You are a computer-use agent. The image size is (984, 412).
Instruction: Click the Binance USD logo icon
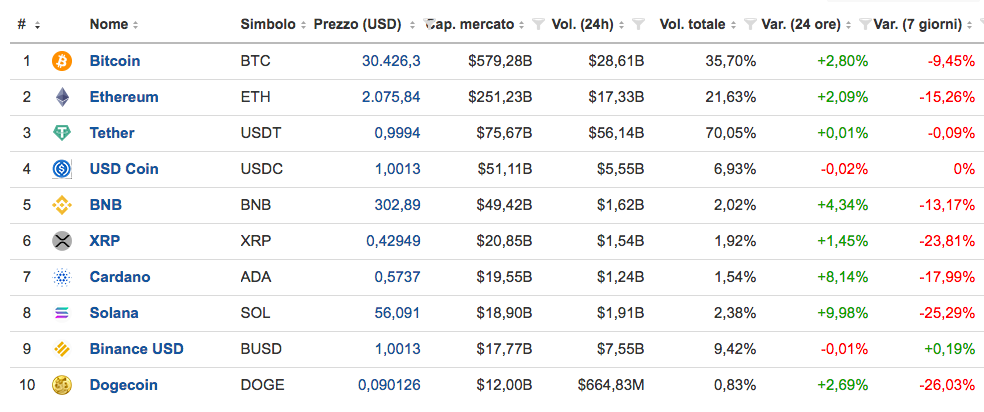(62, 349)
